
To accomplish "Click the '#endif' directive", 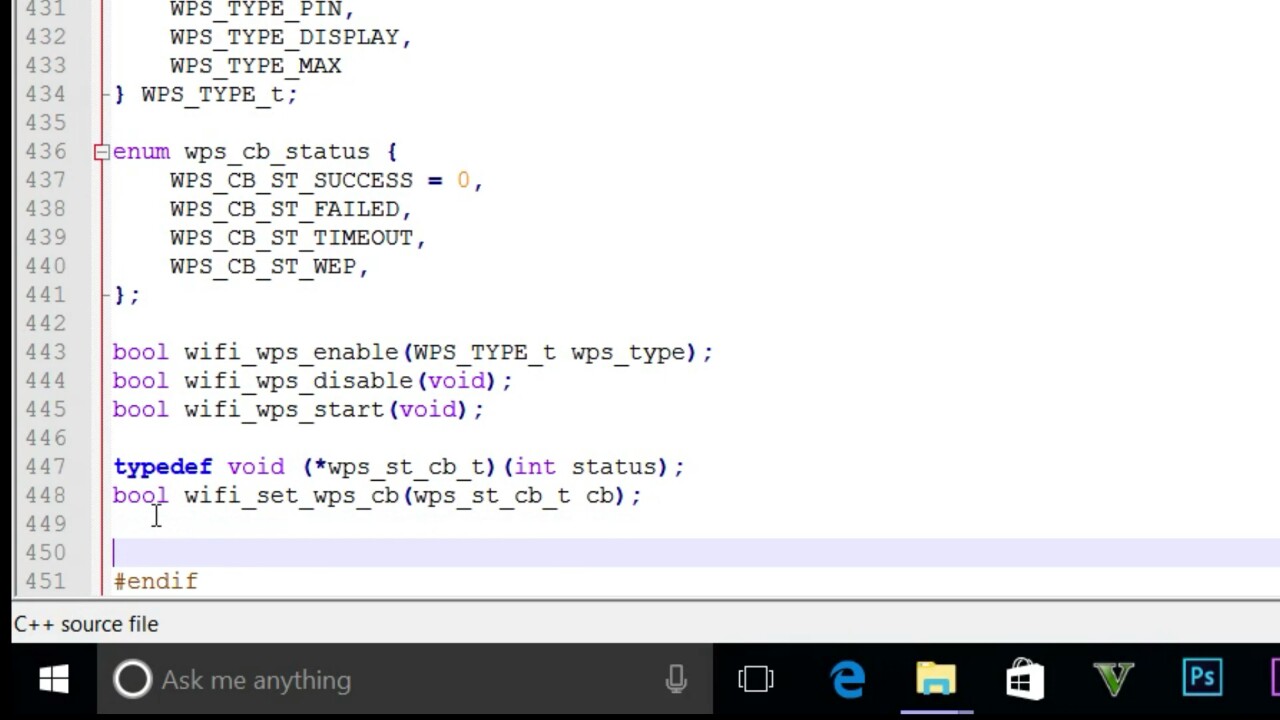I will [156, 582].
